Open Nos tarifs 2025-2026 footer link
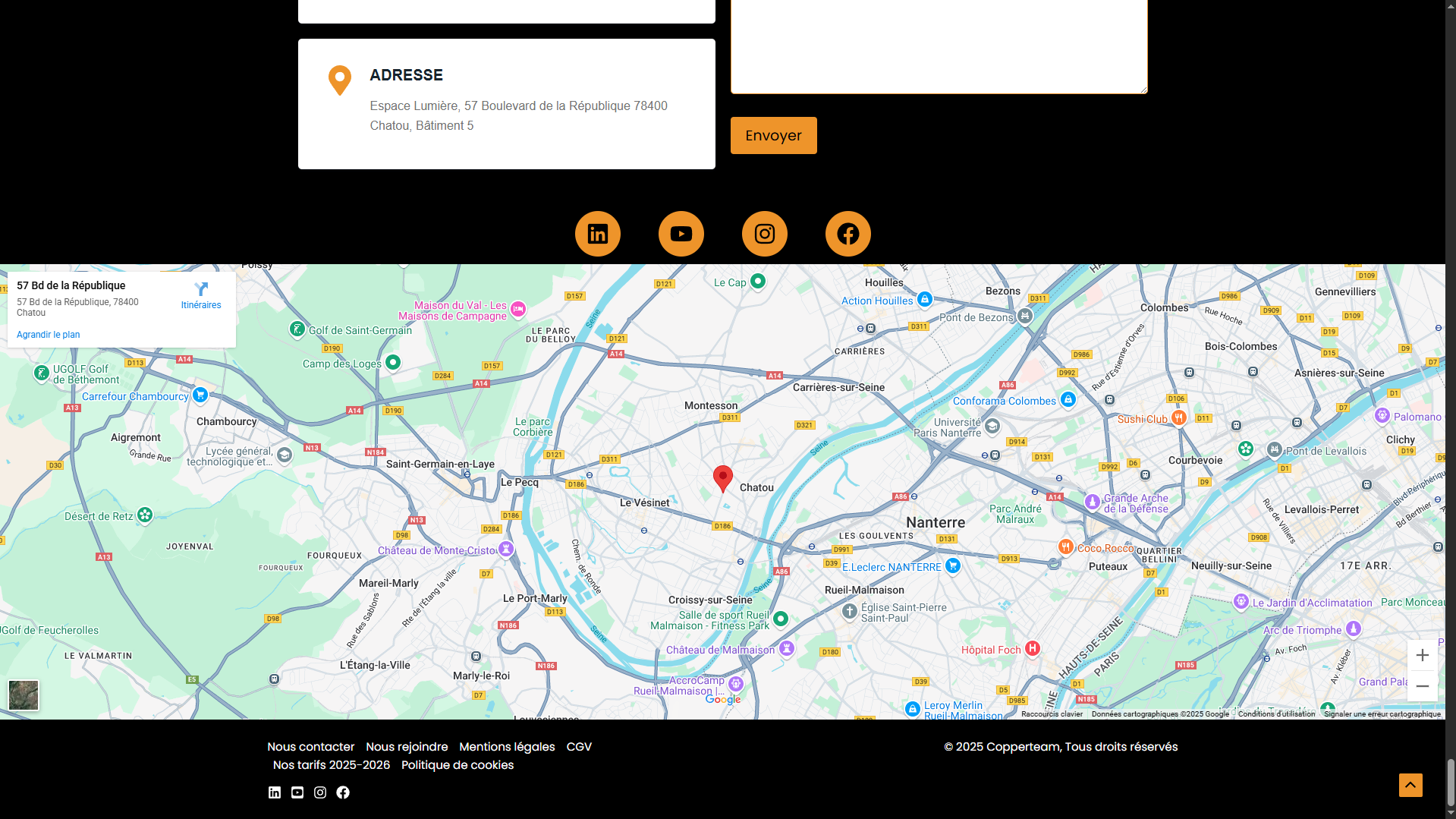The image size is (1456, 819). coord(332,765)
